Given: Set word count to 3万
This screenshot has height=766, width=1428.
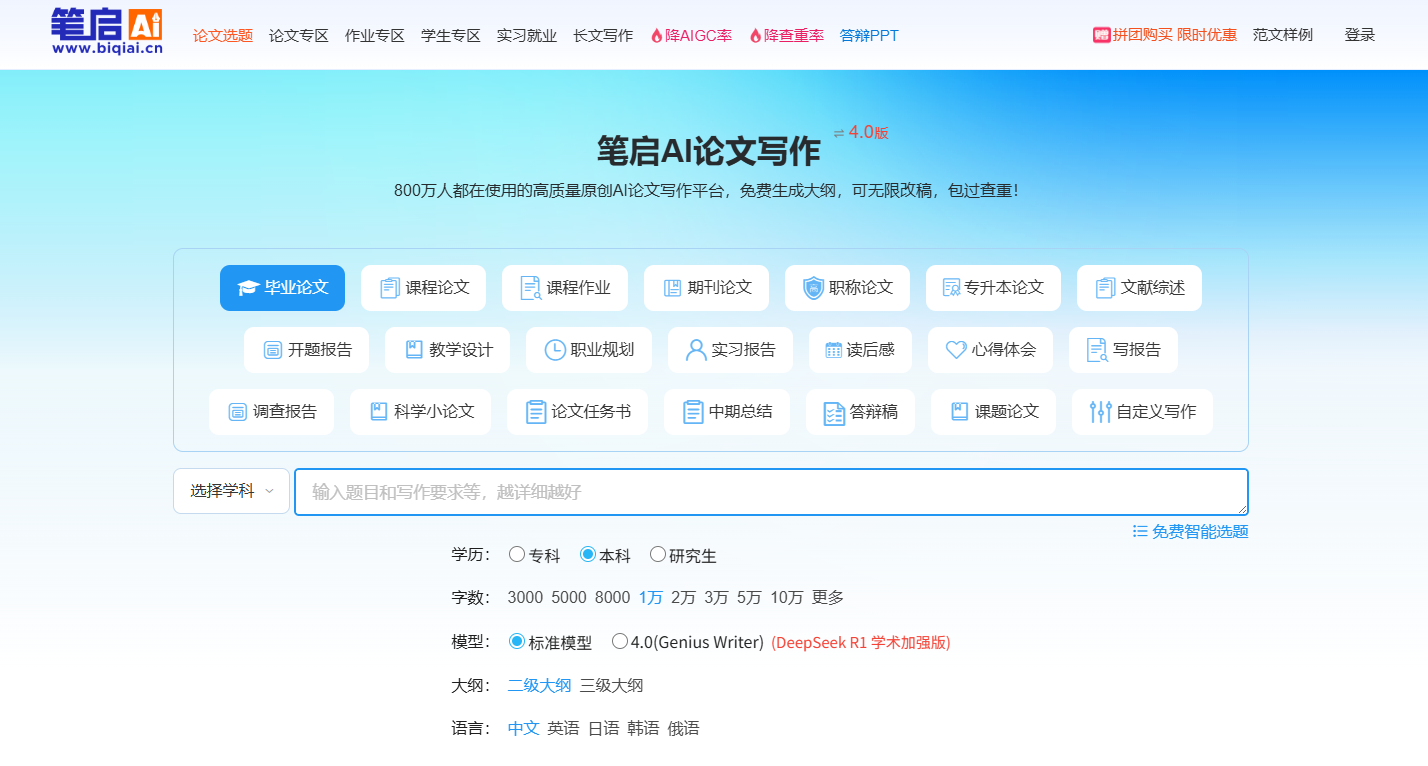Looking at the screenshot, I should pyautogui.click(x=716, y=598).
